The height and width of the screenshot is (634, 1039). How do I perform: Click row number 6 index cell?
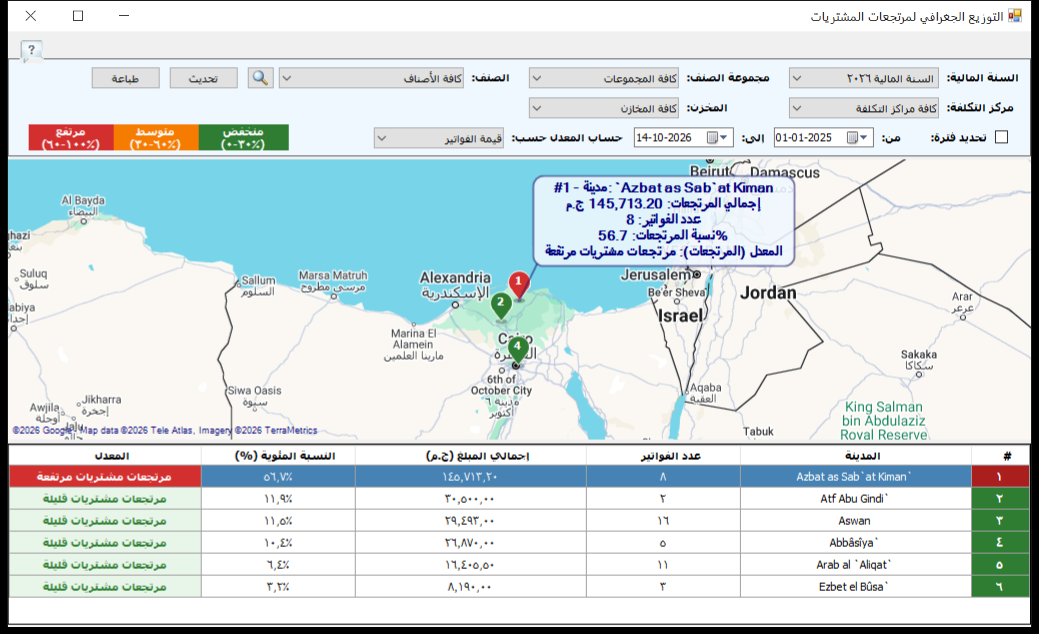[1001, 586]
